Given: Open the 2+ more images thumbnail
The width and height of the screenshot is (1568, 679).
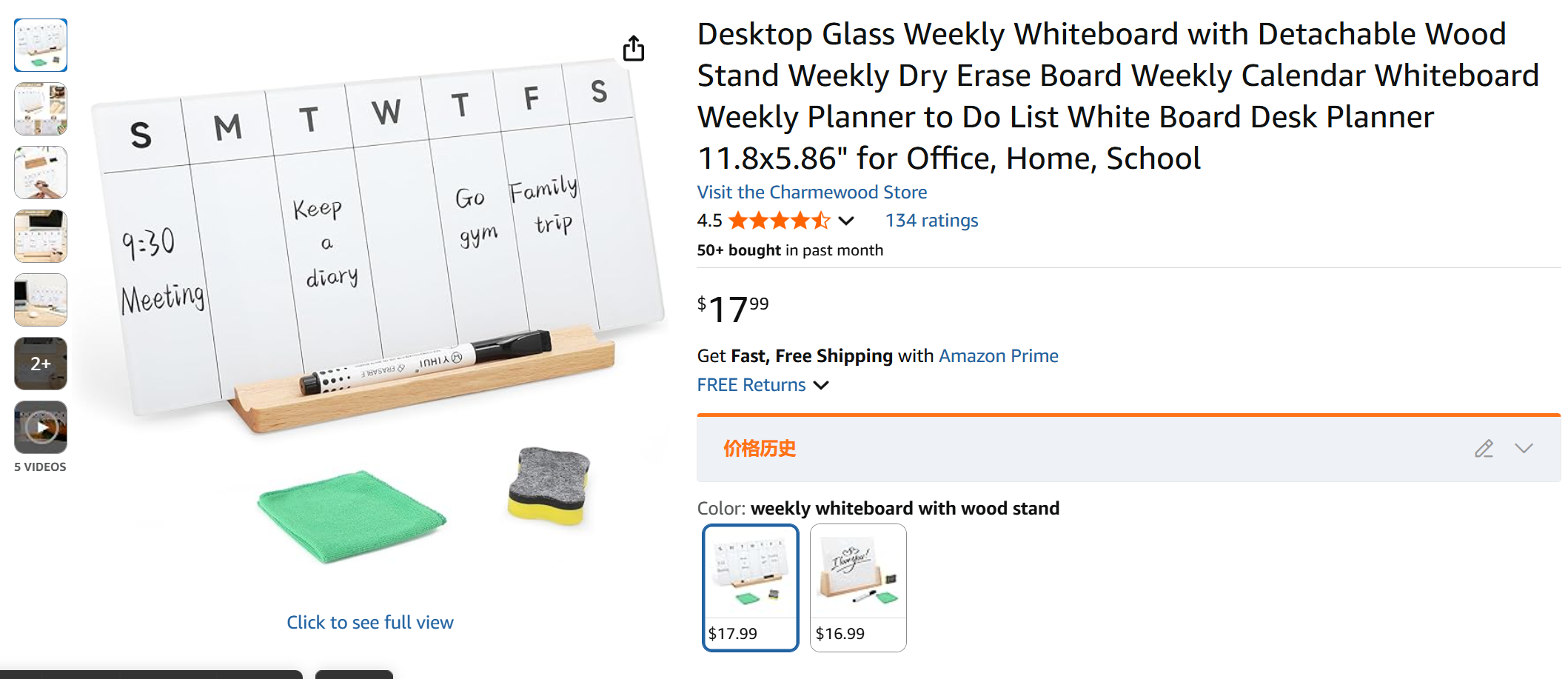Looking at the screenshot, I should coord(41,364).
